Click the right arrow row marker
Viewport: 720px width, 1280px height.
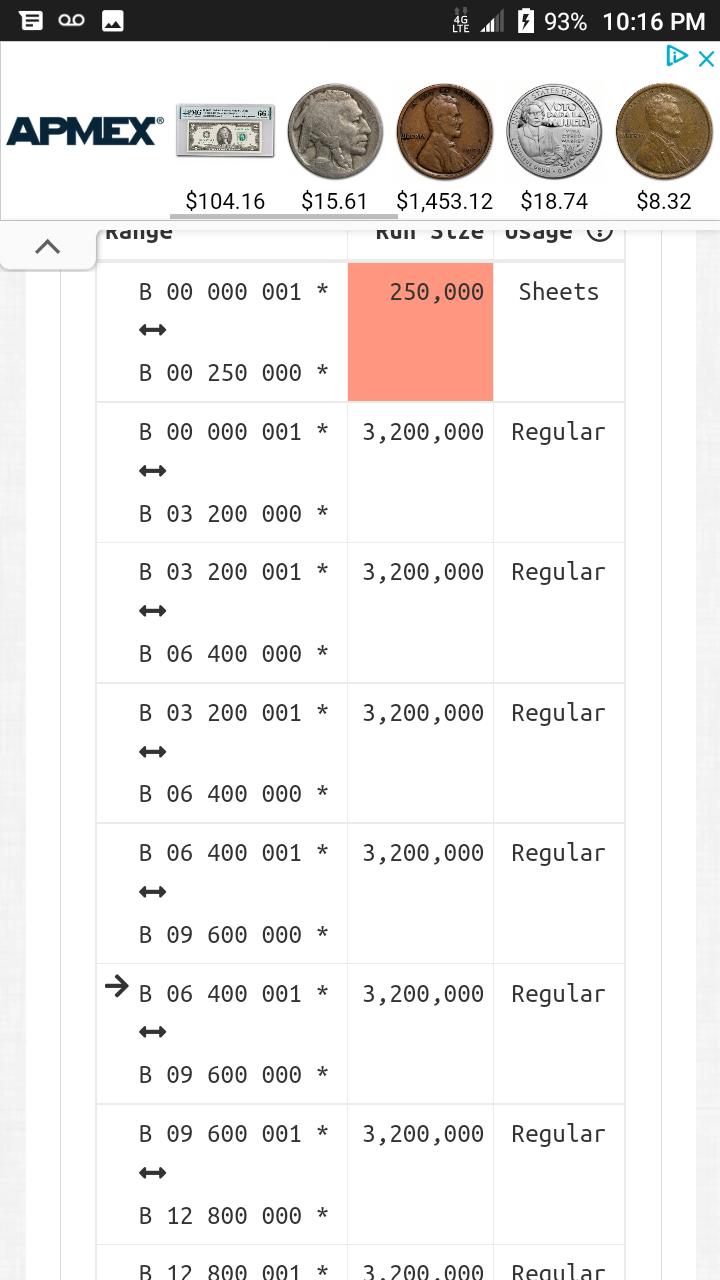coord(117,987)
